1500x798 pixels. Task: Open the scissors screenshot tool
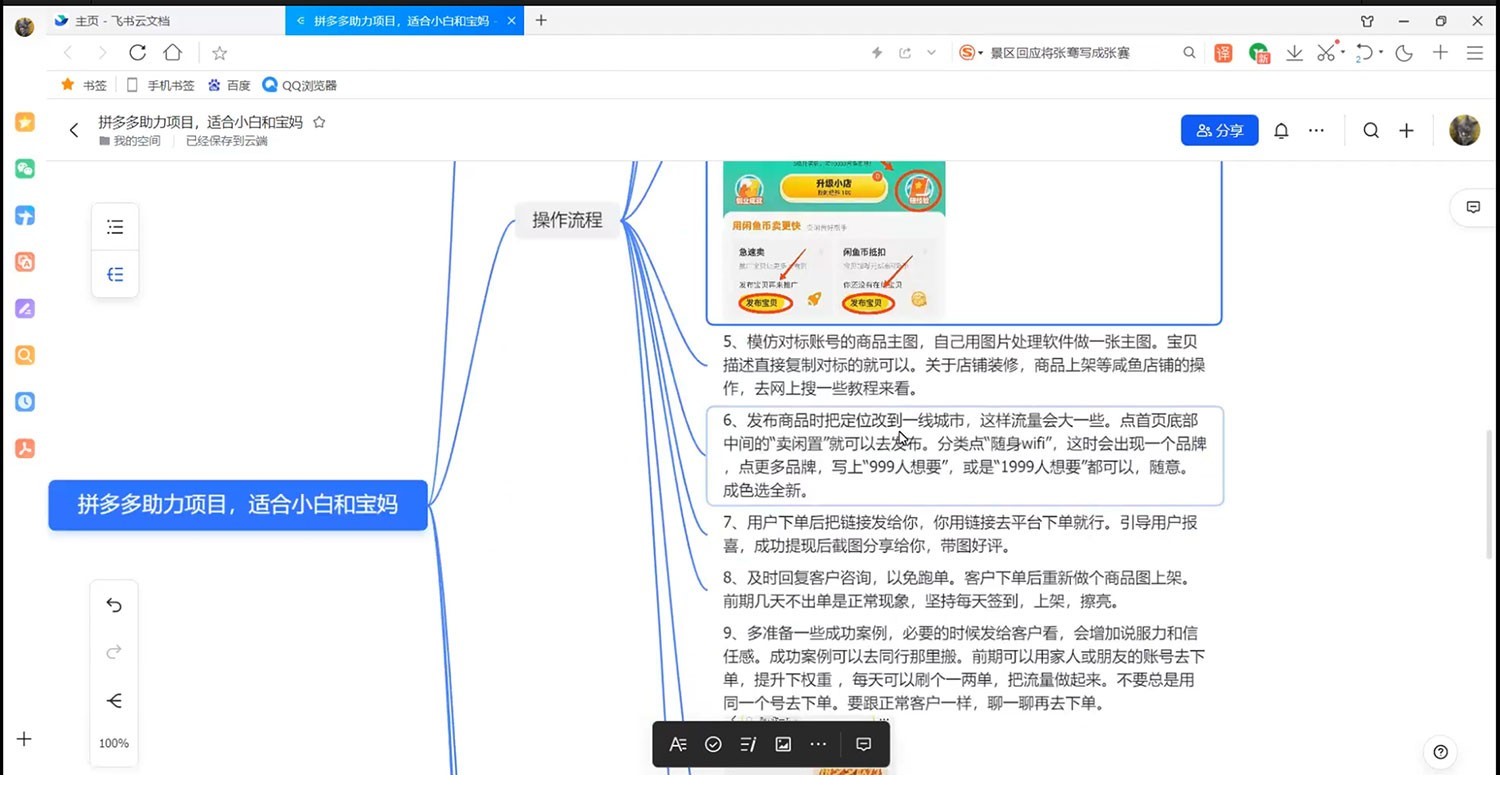pyautogui.click(x=1326, y=53)
